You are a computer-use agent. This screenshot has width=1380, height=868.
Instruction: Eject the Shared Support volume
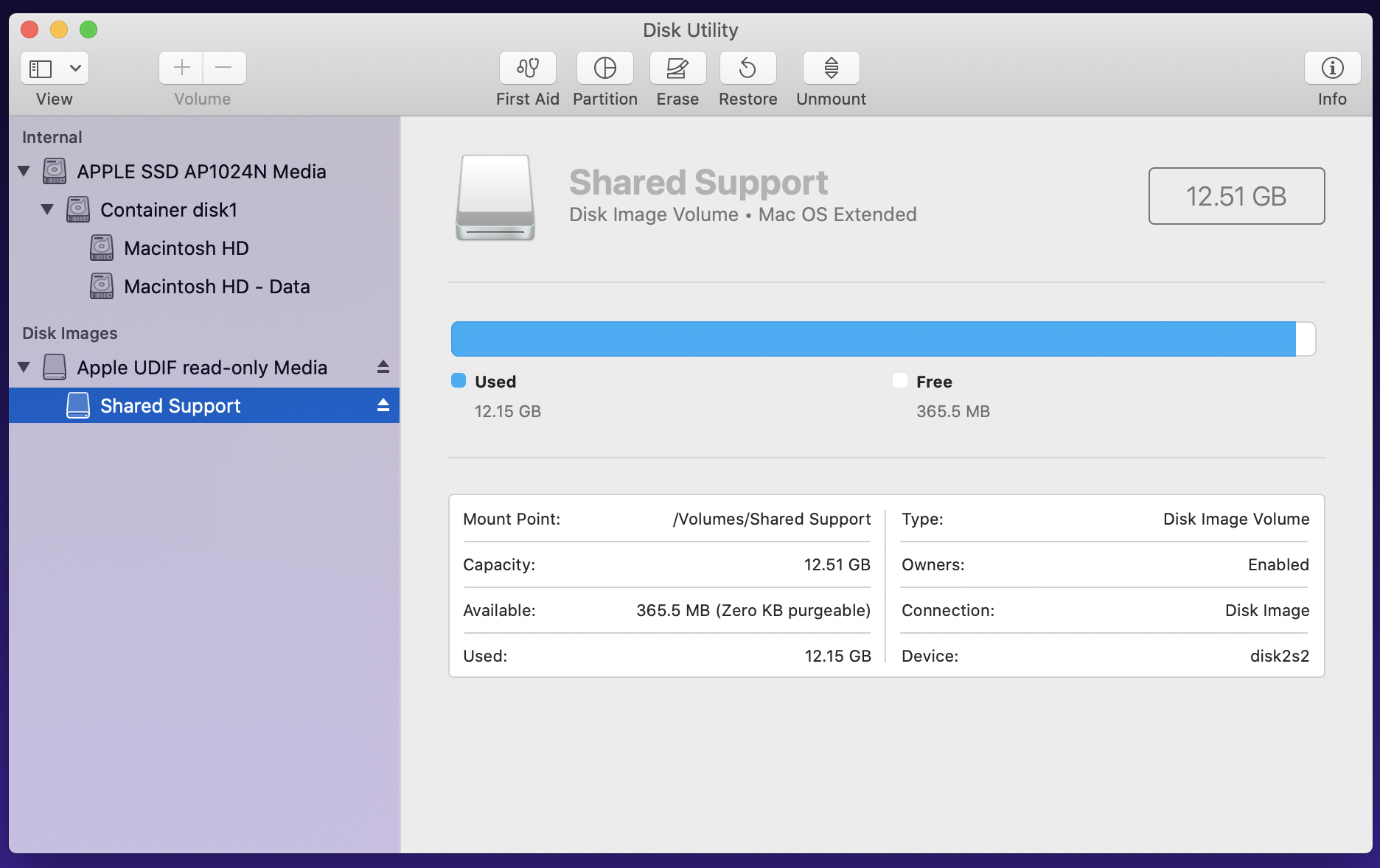coord(383,405)
